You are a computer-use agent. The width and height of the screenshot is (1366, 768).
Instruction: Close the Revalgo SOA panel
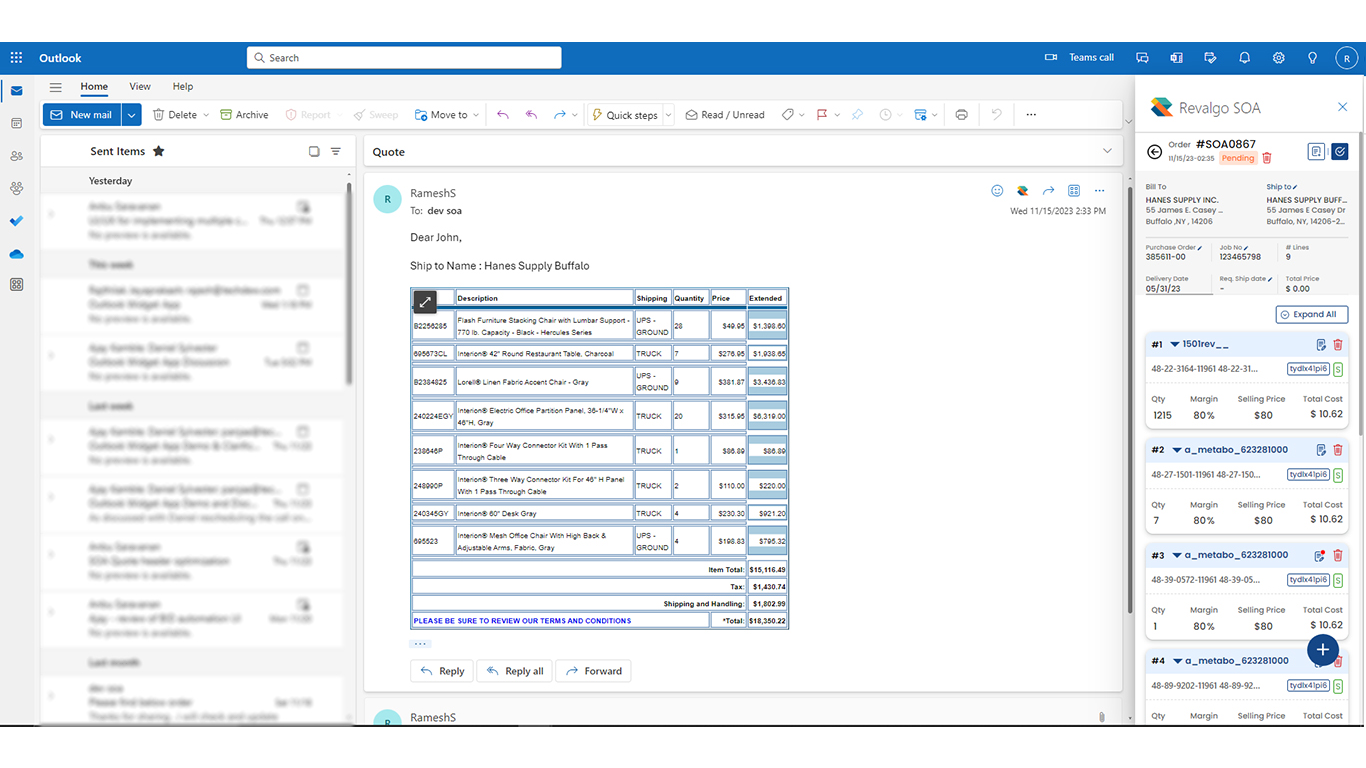[x=1343, y=107]
